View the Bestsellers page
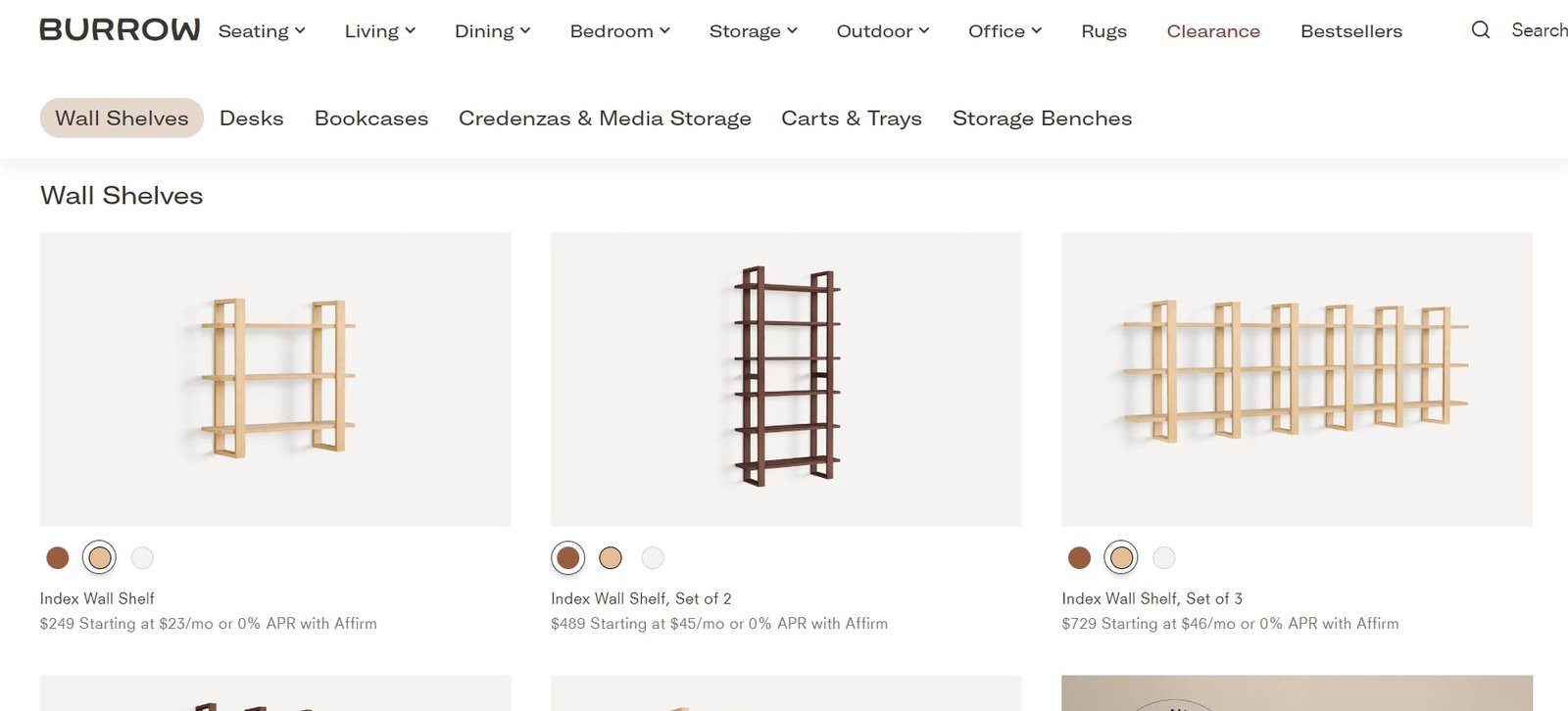Viewport: 1568px width, 711px height. pyautogui.click(x=1350, y=30)
